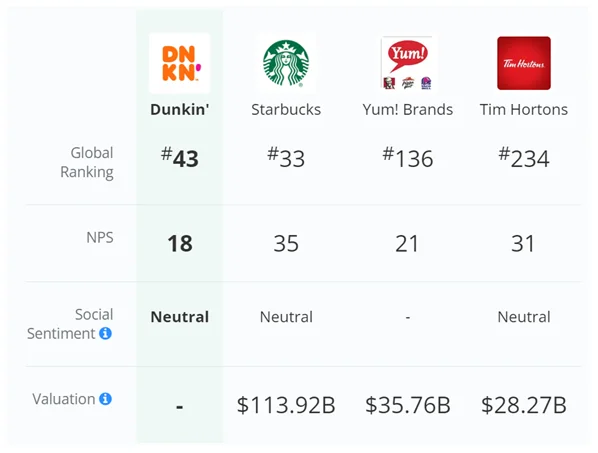Viewport: 598px width, 453px height.
Task: Select Yum! Brands ranking #136
Action: (x=407, y=157)
